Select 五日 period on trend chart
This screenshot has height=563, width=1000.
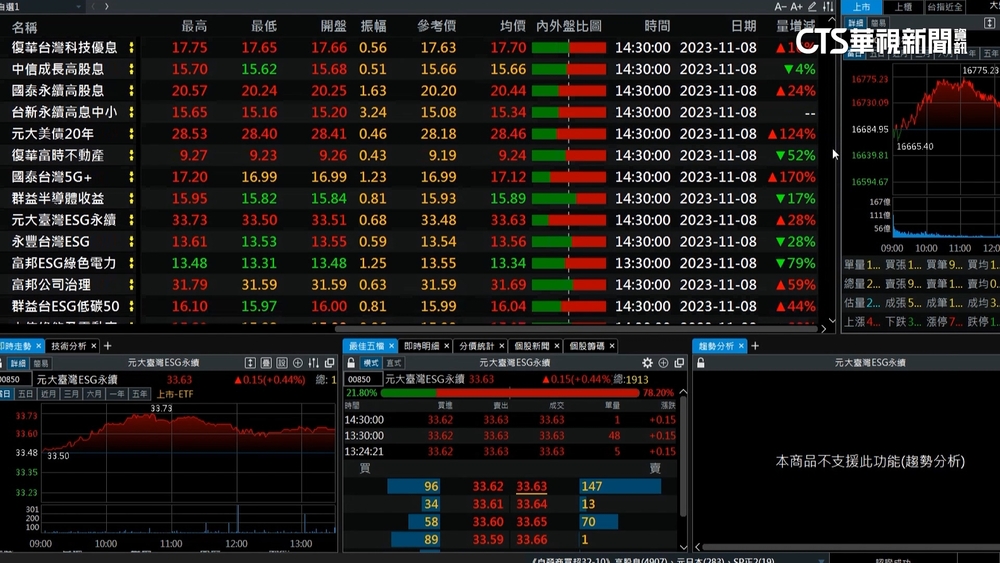point(25,394)
